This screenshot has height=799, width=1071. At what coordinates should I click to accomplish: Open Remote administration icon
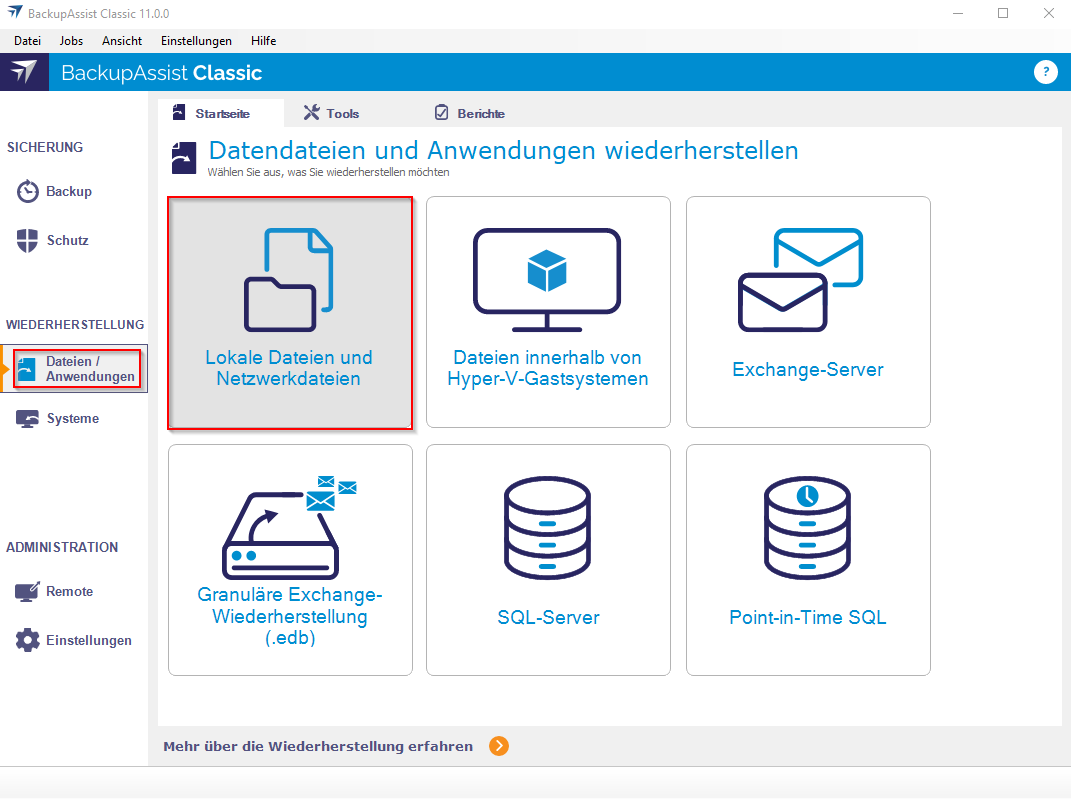tap(27, 592)
